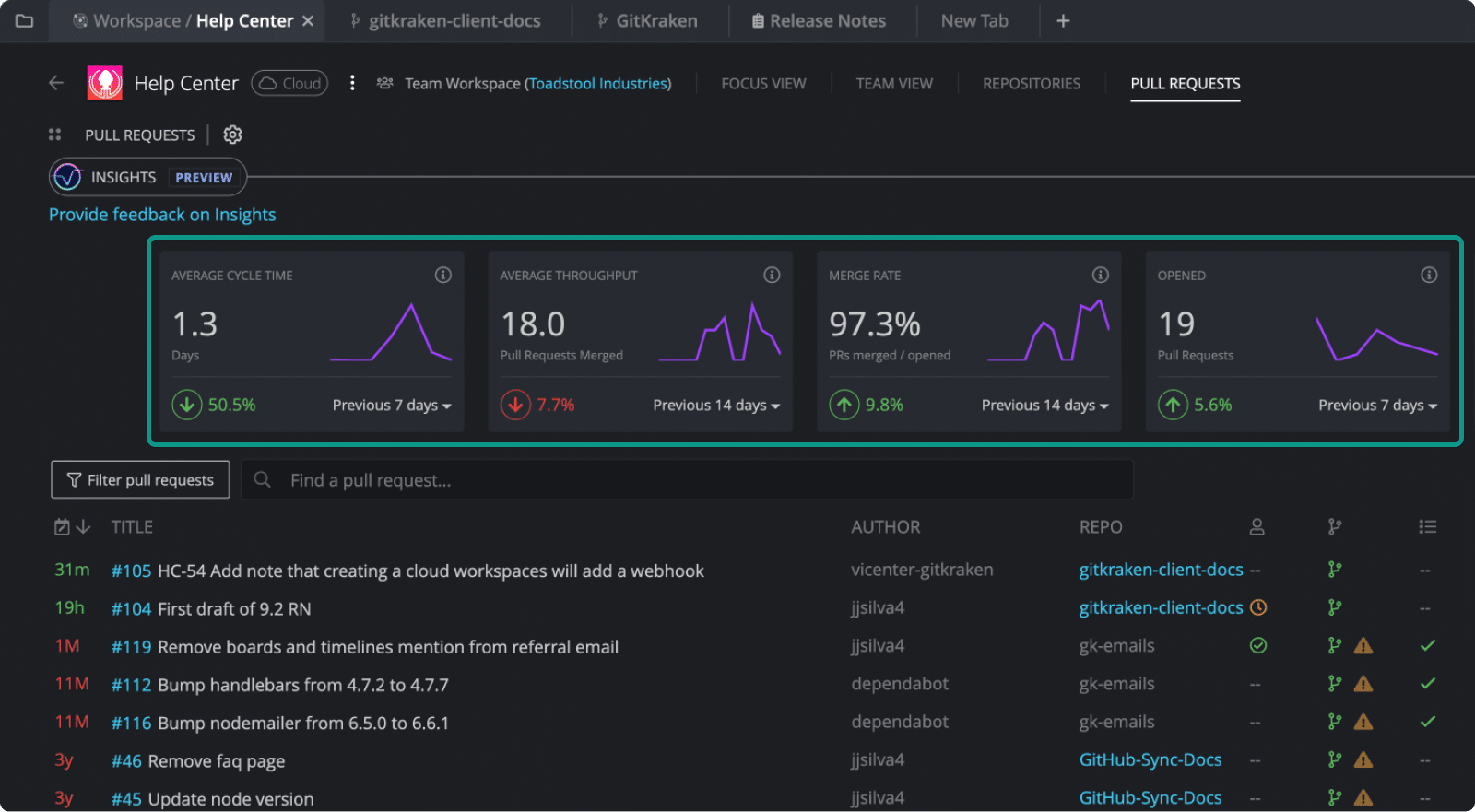This screenshot has height=812, width=1475.
Task: Click the Merge Rate trend chart
Action: point(1048,329)
